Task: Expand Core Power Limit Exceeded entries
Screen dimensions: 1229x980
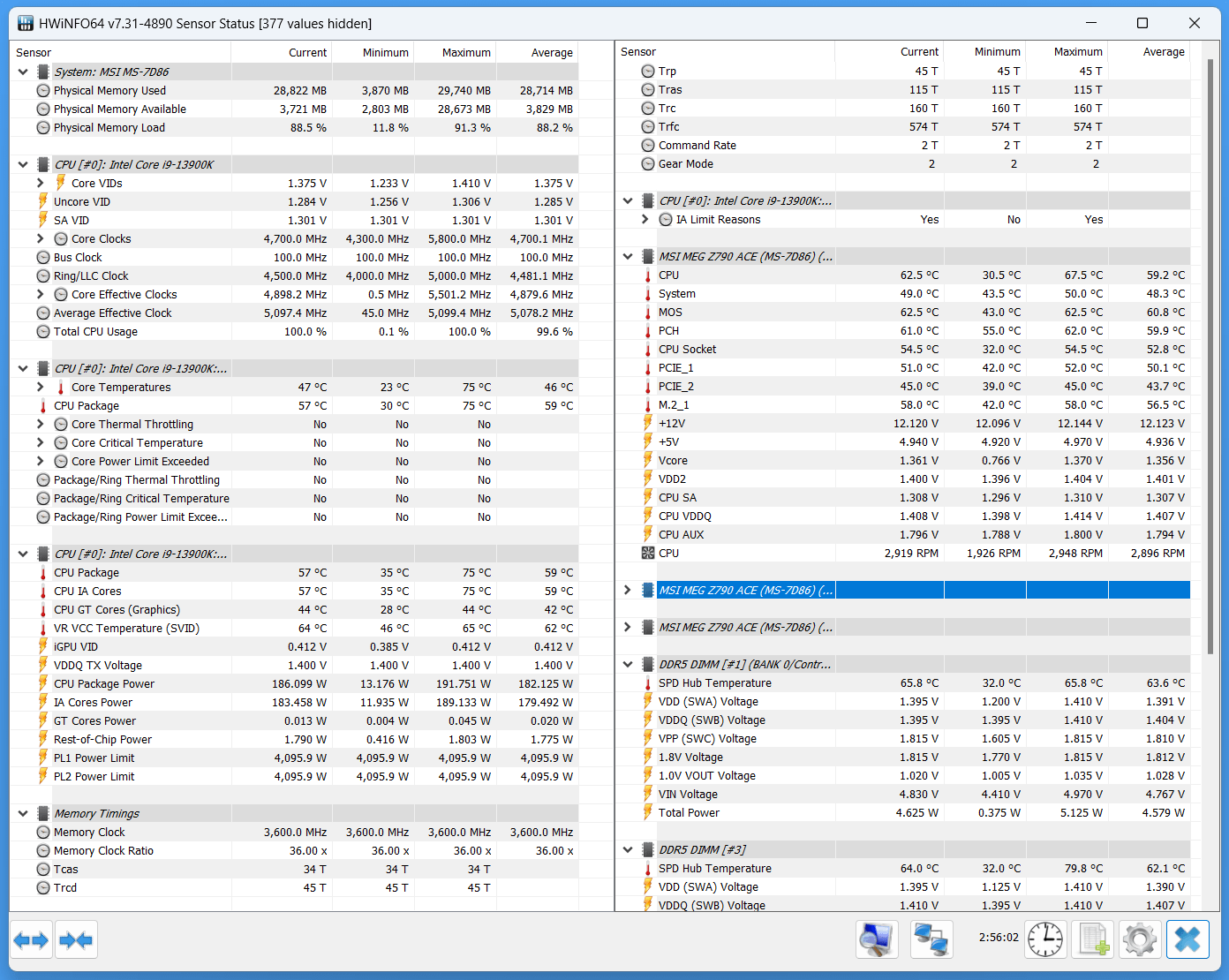Action: coord(41,462)
